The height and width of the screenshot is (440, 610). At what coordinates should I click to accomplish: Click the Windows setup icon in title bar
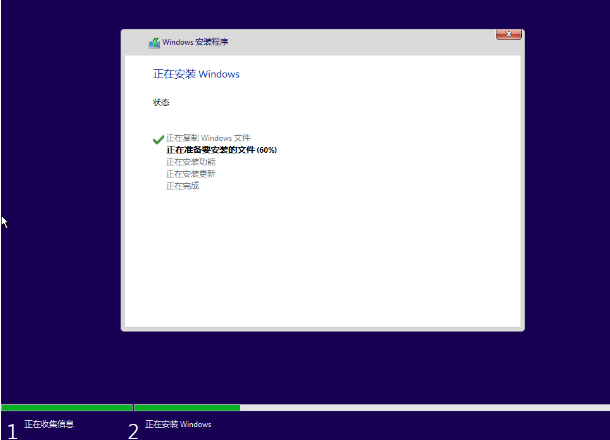click(154, 43)
